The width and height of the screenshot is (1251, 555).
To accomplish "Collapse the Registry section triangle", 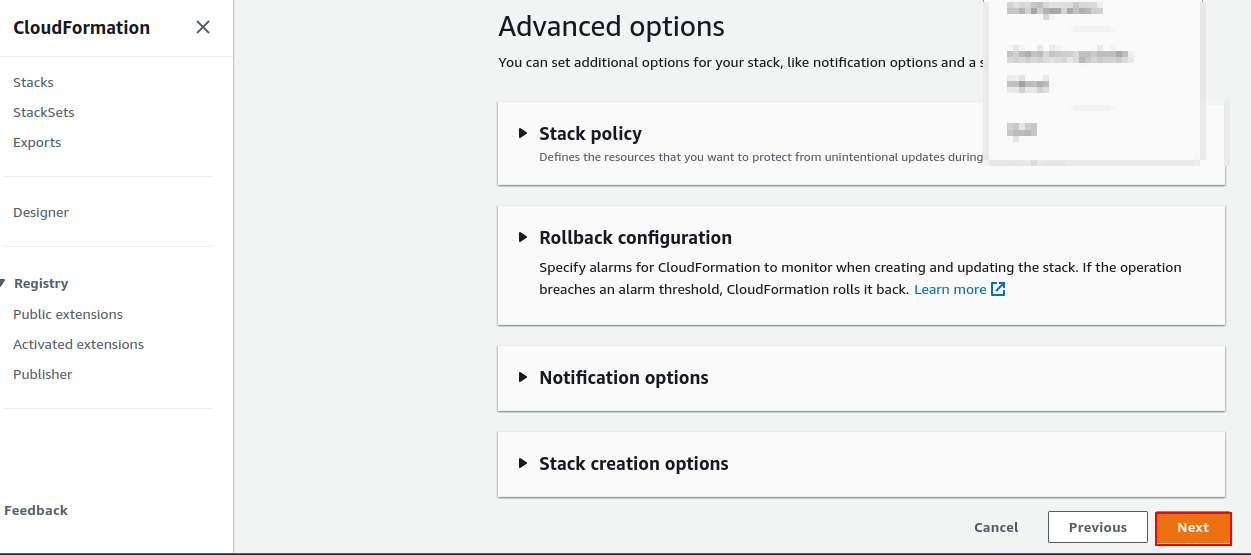I will [x=4, y=284].
